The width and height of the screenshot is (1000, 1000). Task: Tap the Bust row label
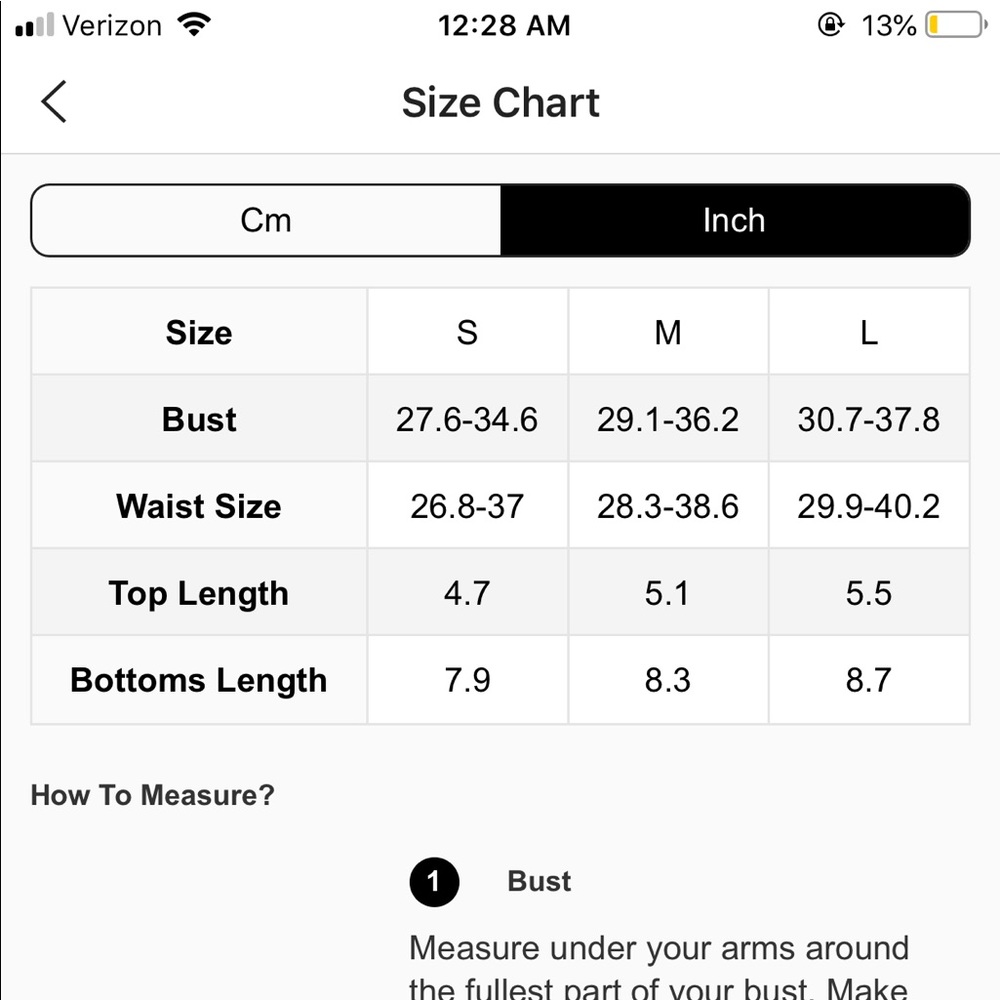[199, 419]
